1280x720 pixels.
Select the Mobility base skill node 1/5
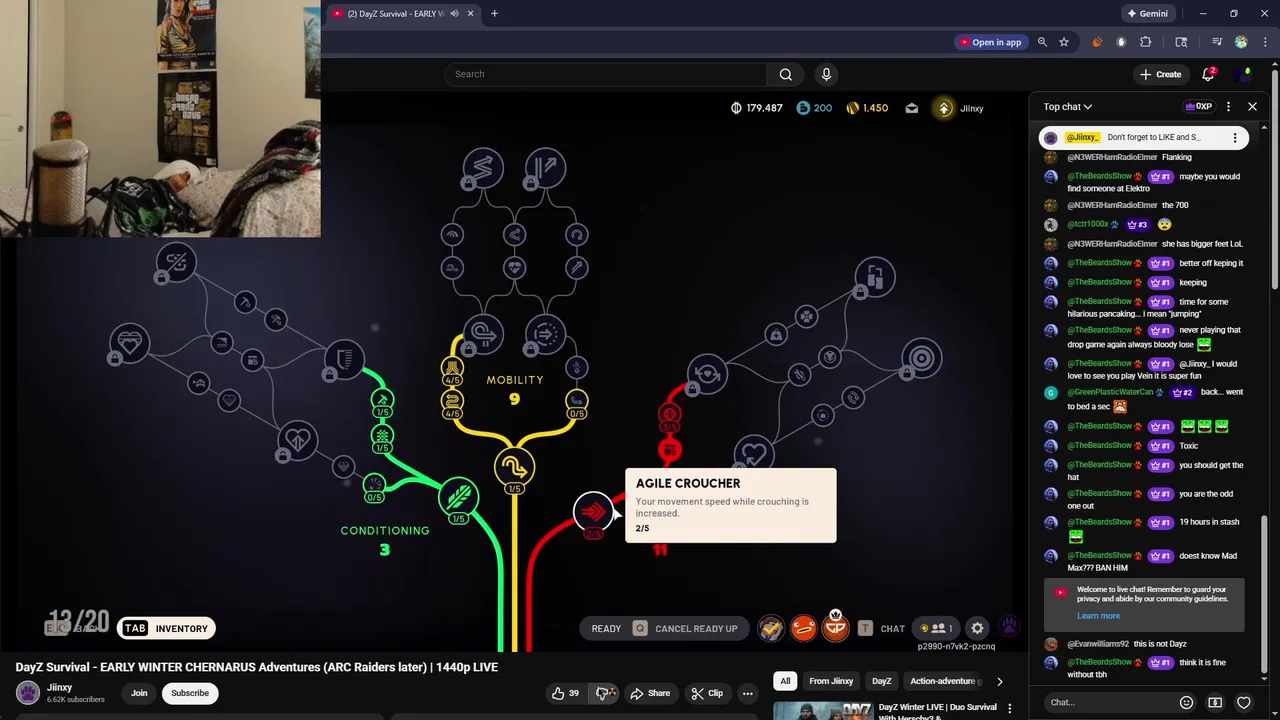(514, 467)
